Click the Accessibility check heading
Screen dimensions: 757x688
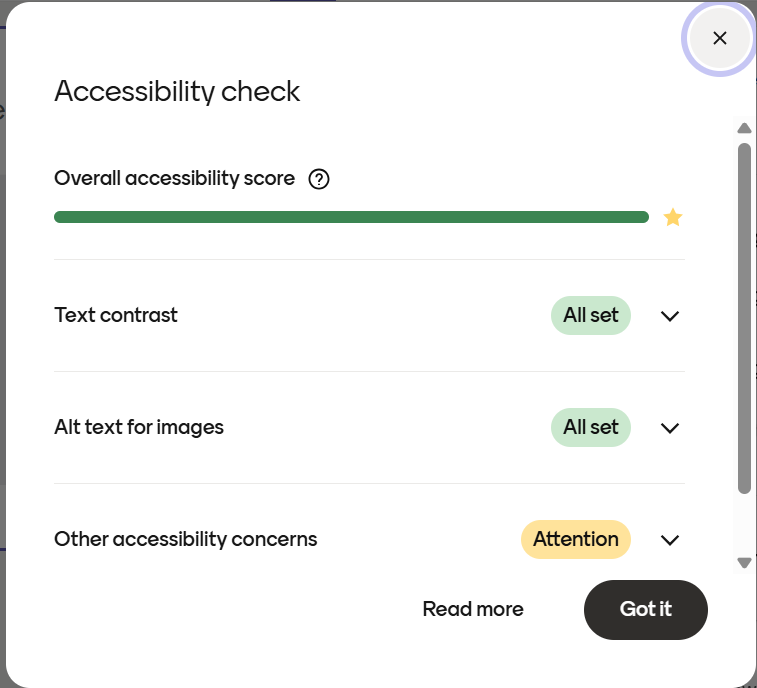[177, 91]
